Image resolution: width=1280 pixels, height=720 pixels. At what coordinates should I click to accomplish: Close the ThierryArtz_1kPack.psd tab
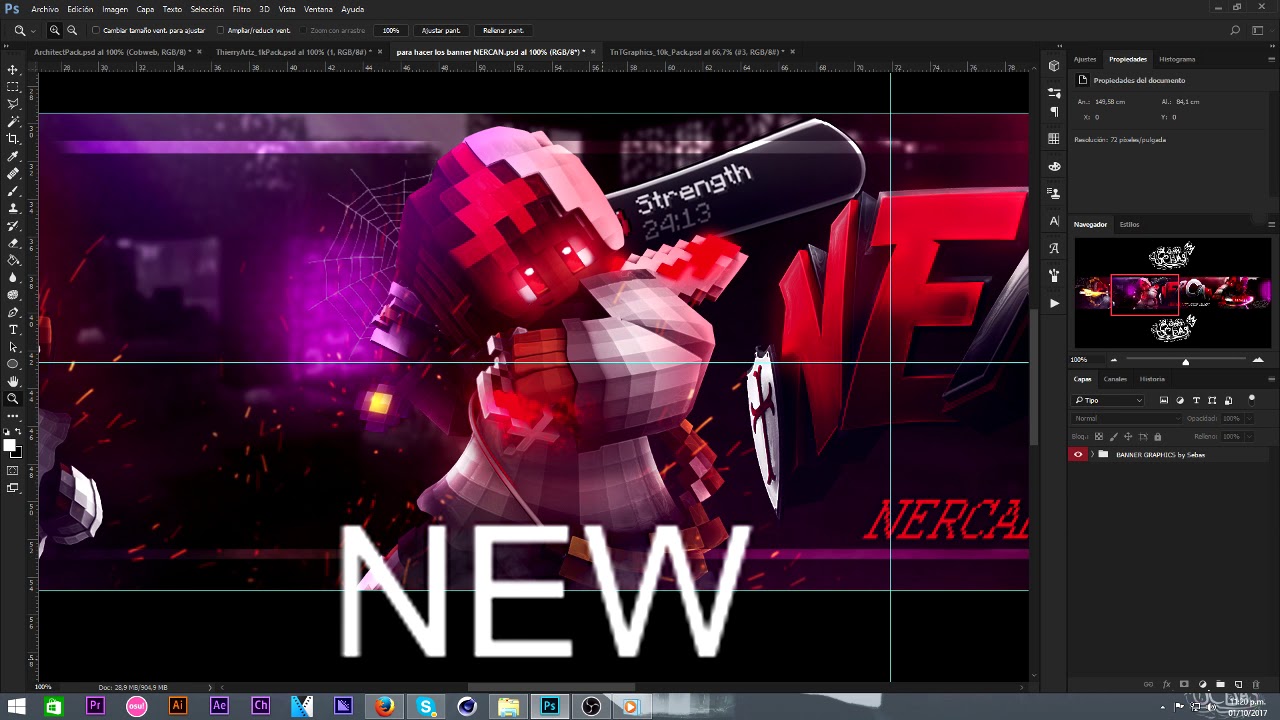[380, 52]
